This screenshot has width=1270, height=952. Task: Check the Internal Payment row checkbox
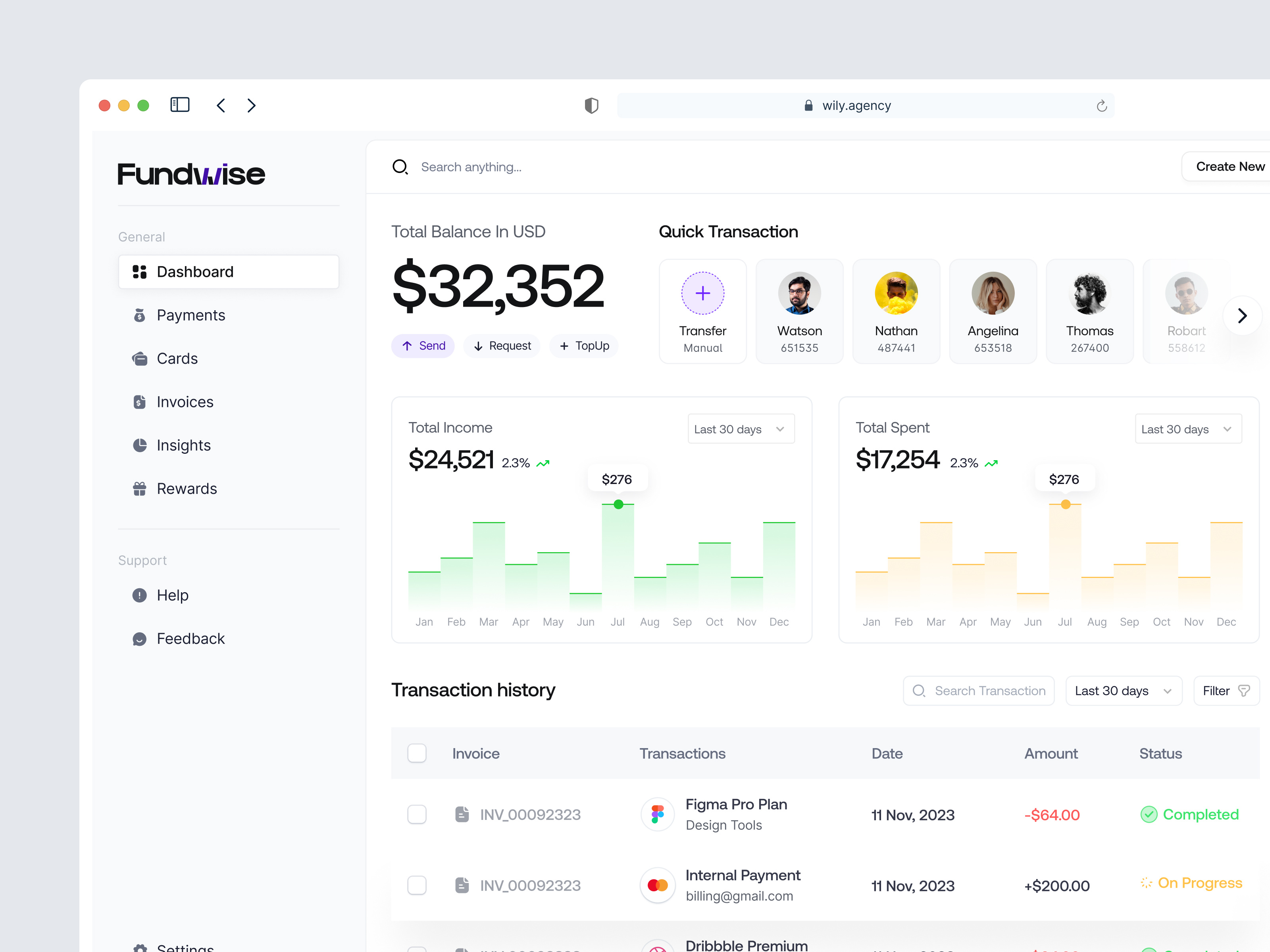tap(417, 885)
